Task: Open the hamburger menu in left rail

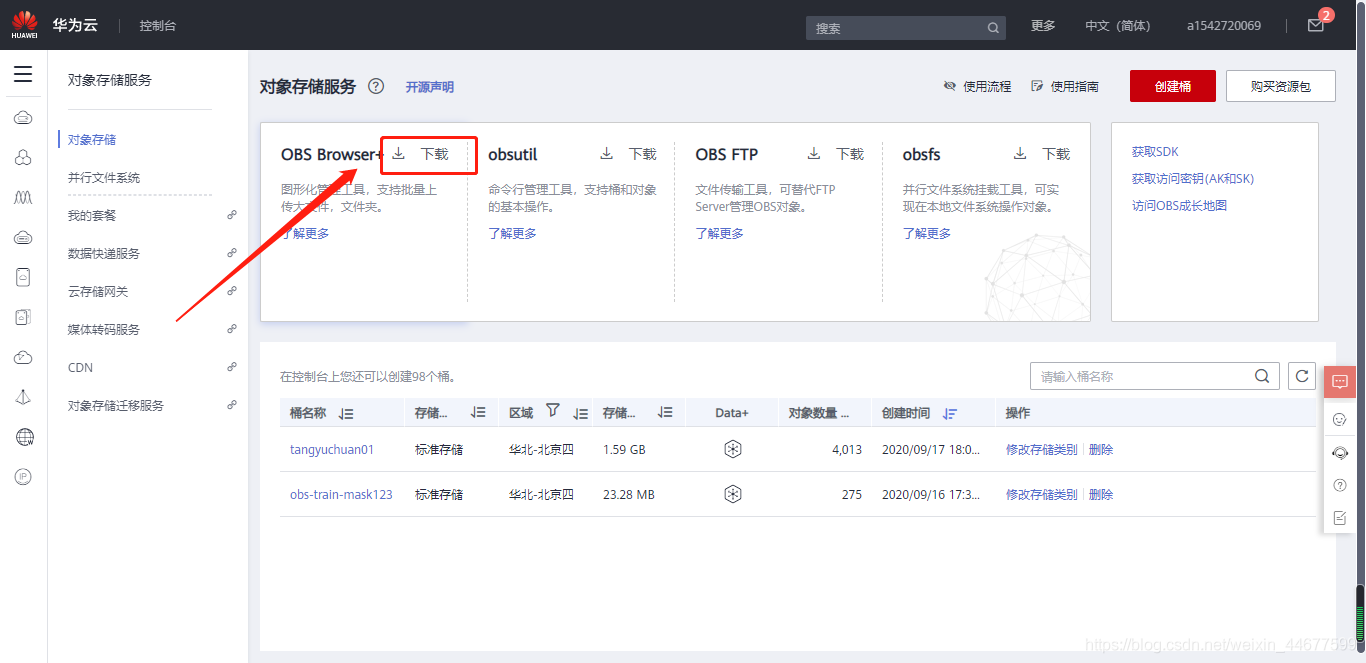Action: click(x=23, y=74)
